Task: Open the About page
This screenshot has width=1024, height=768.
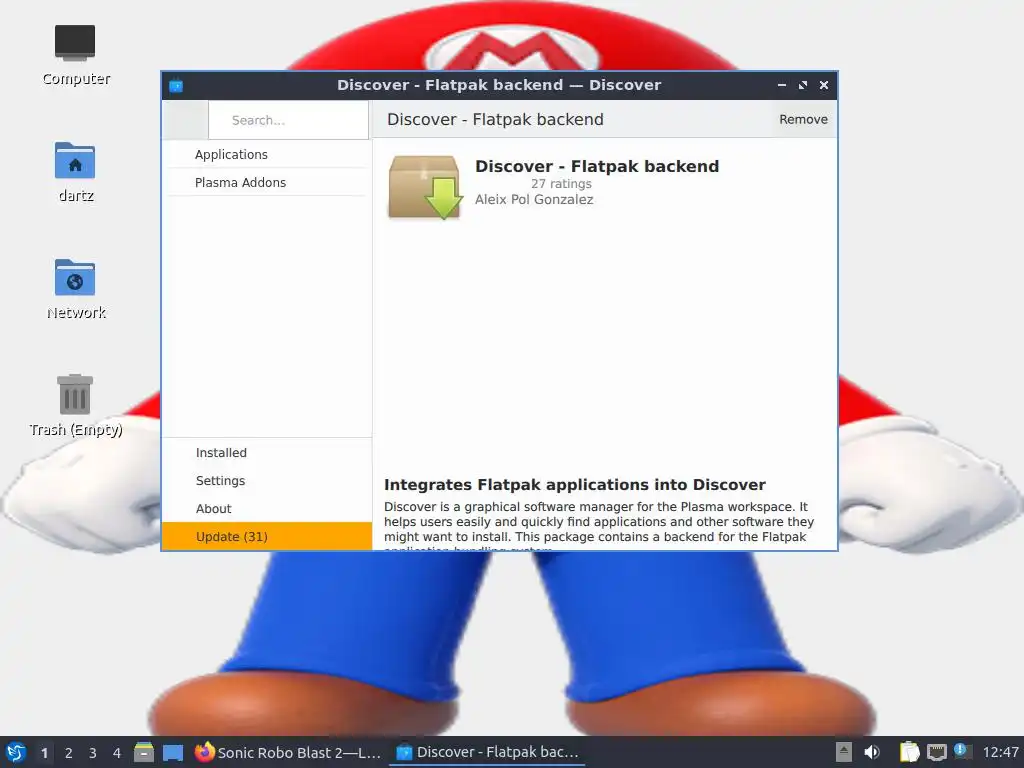Action: pyautogui.click(x=266, y=509)
